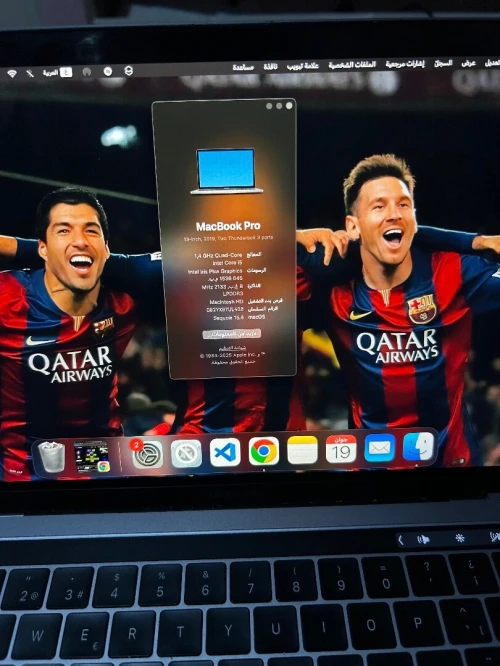This screenshot has width=500, height=666.
Task: Open the علامة تبويب menu
Action: coord(302,66)
